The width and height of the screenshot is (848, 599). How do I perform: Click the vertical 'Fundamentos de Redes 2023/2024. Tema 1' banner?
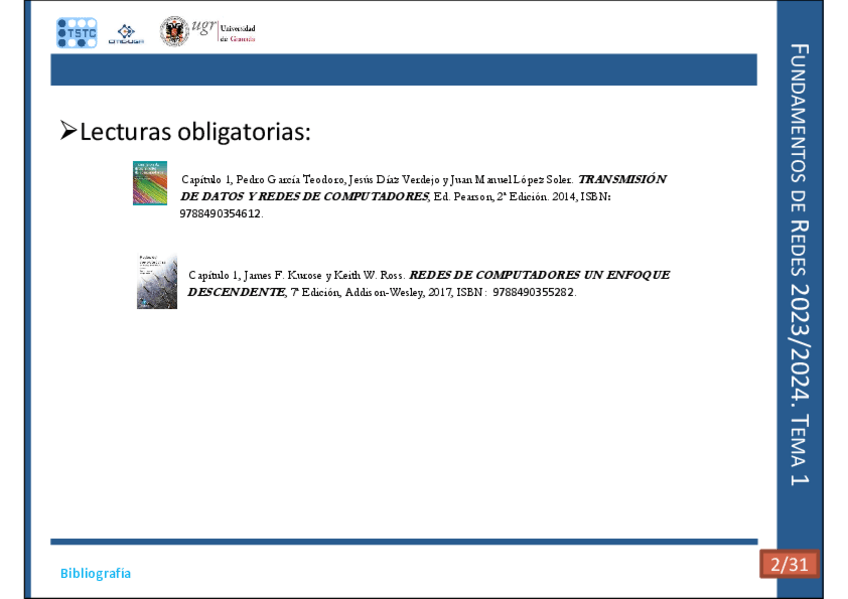pyautogui.click(x=799, y=264)
